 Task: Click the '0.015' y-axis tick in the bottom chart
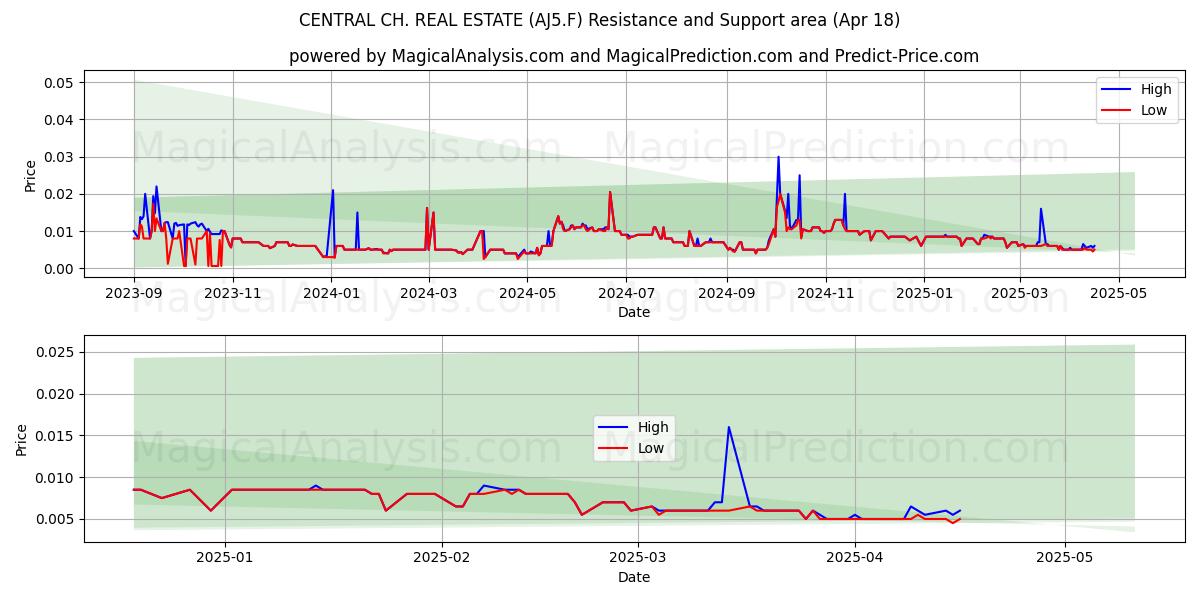click(57, 436)
